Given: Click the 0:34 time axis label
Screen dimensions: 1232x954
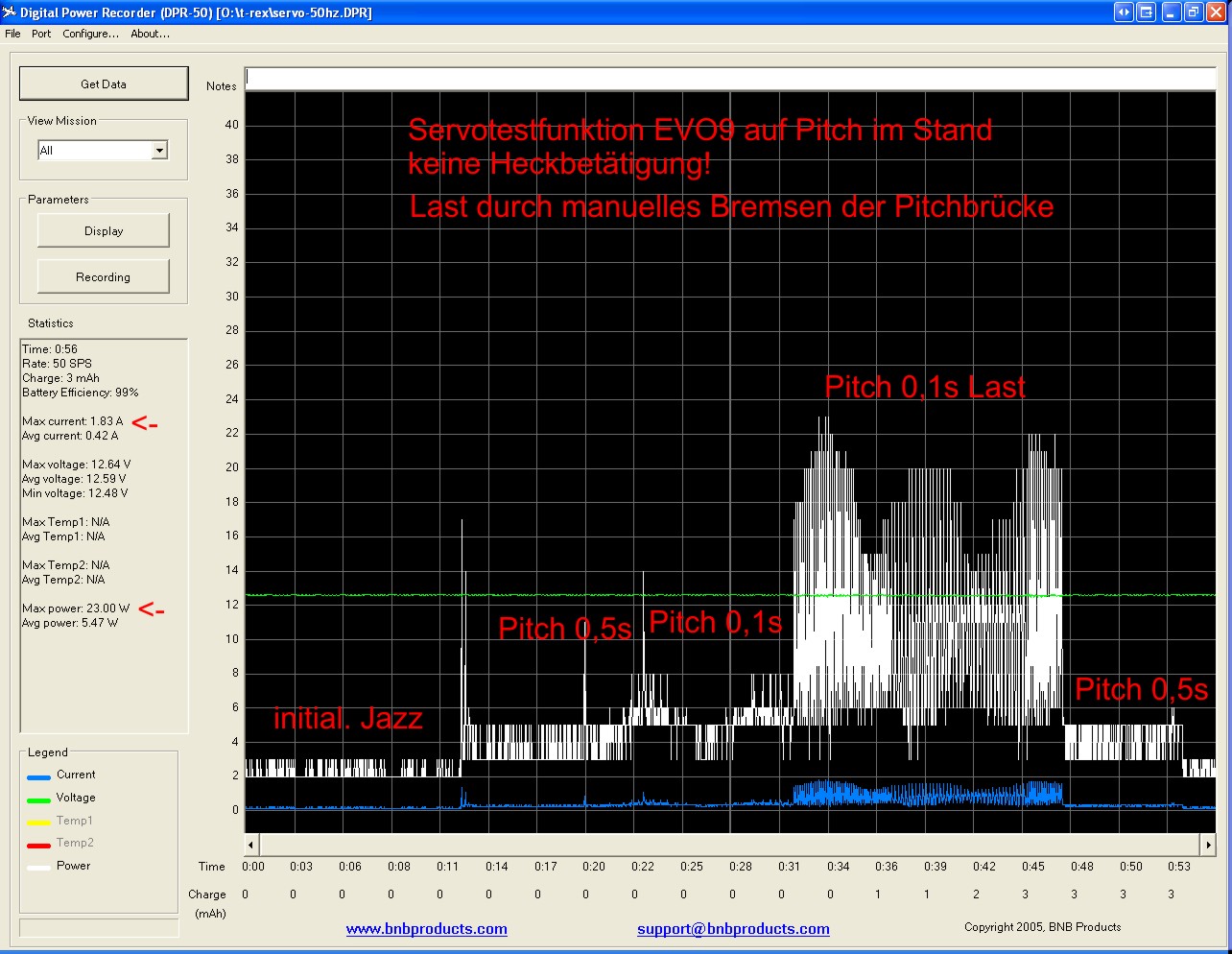Looking at the screenshot, I should click(839, 867).
